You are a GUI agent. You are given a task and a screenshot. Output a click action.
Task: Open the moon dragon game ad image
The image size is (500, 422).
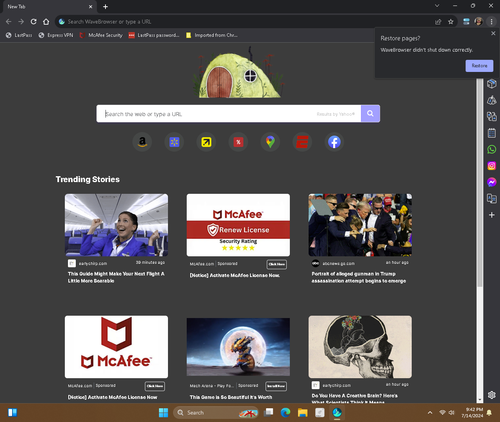(x=238, y=347)
